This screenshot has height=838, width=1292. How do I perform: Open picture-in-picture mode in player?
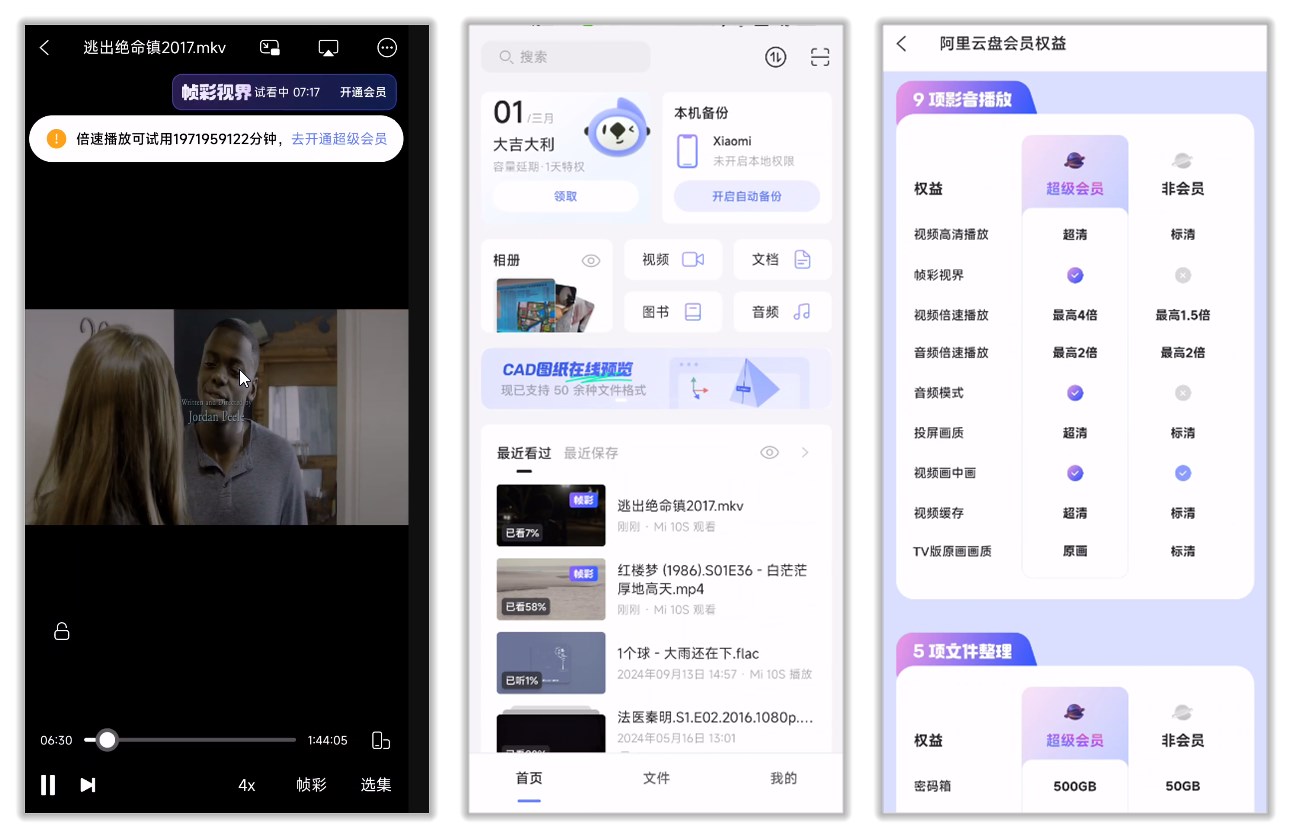(x=270, y=48)
